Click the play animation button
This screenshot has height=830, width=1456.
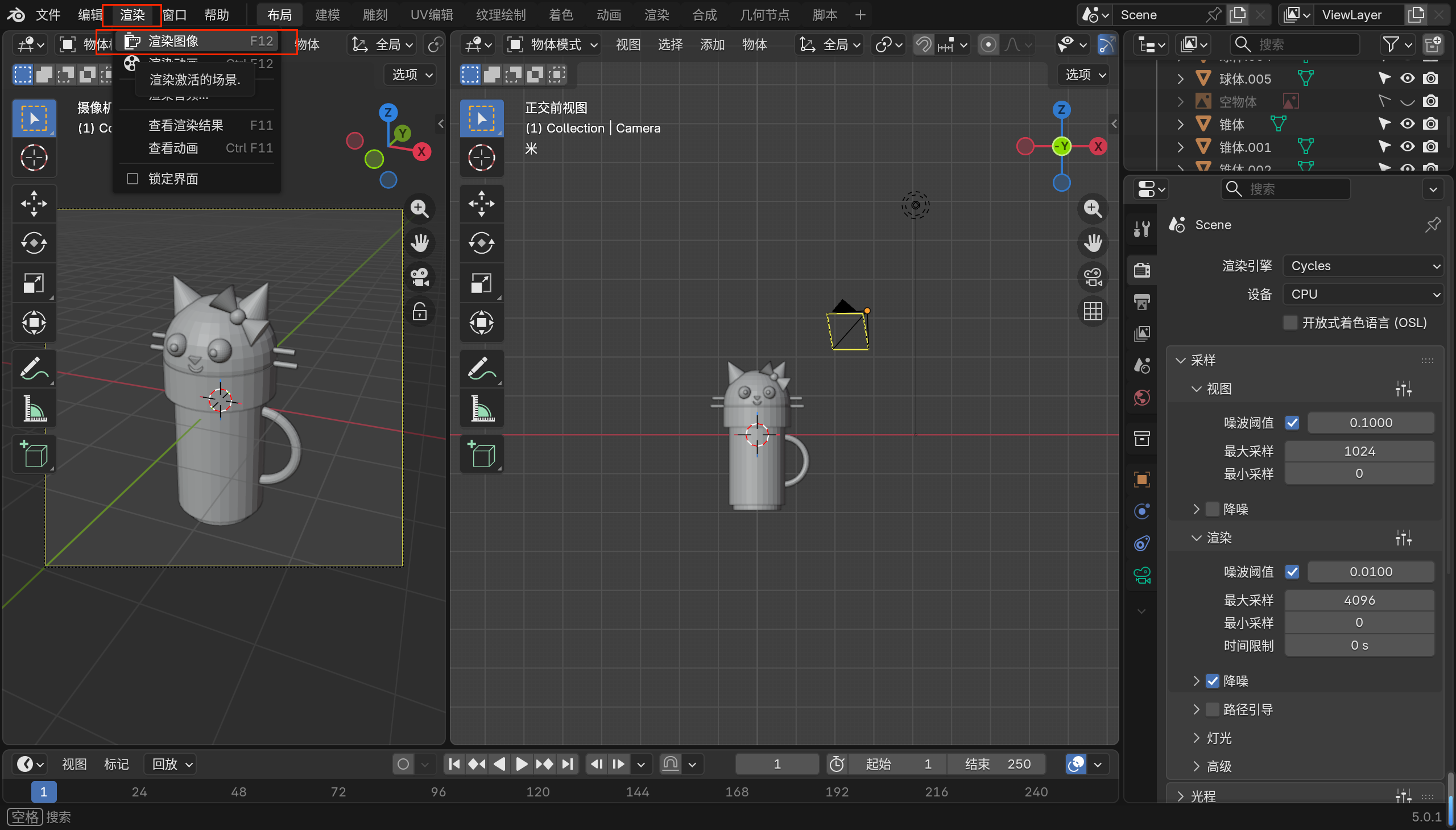coord(521,764)
